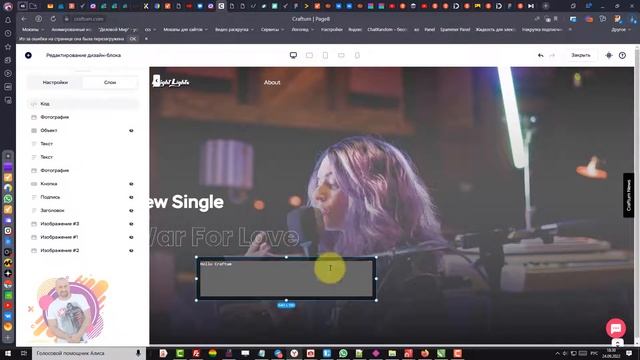Expand the Сервисы bookmarks folder
The height and width of the screenshot is (360, 640).
tap(272, 30)
